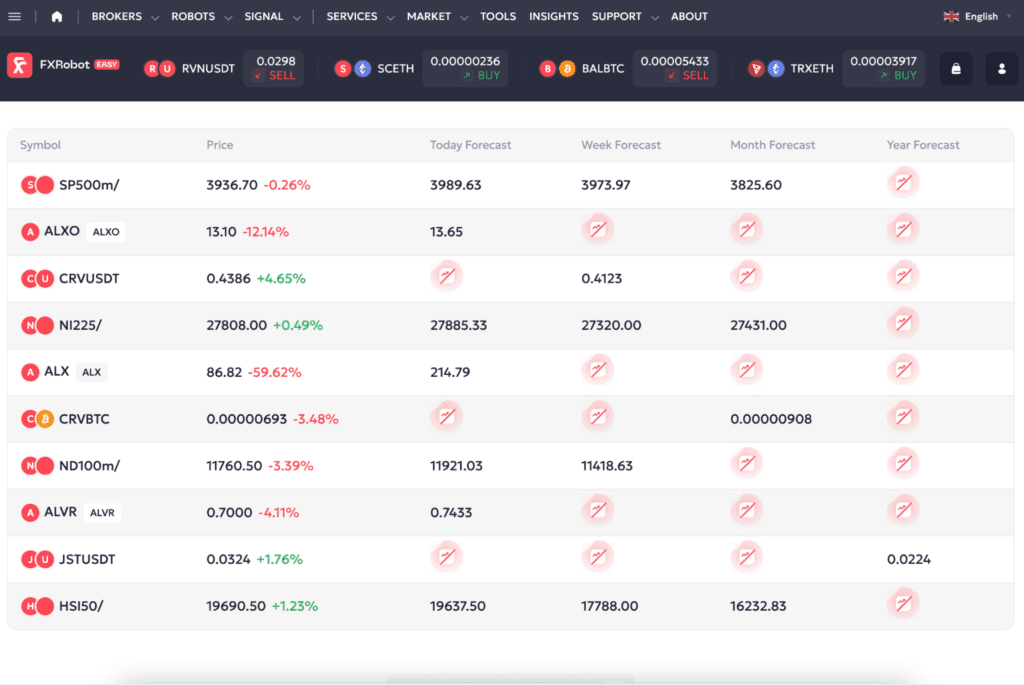This screenshot has width=1024, height=685.
Task: Click the SCETH coin pair icons
Action: click(353, 69)
